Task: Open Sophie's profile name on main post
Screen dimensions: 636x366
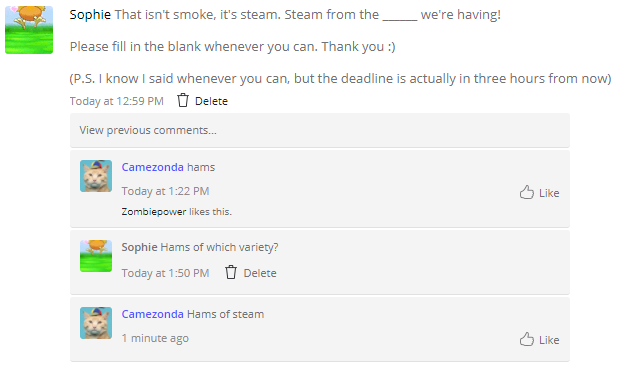Action: 90,15
